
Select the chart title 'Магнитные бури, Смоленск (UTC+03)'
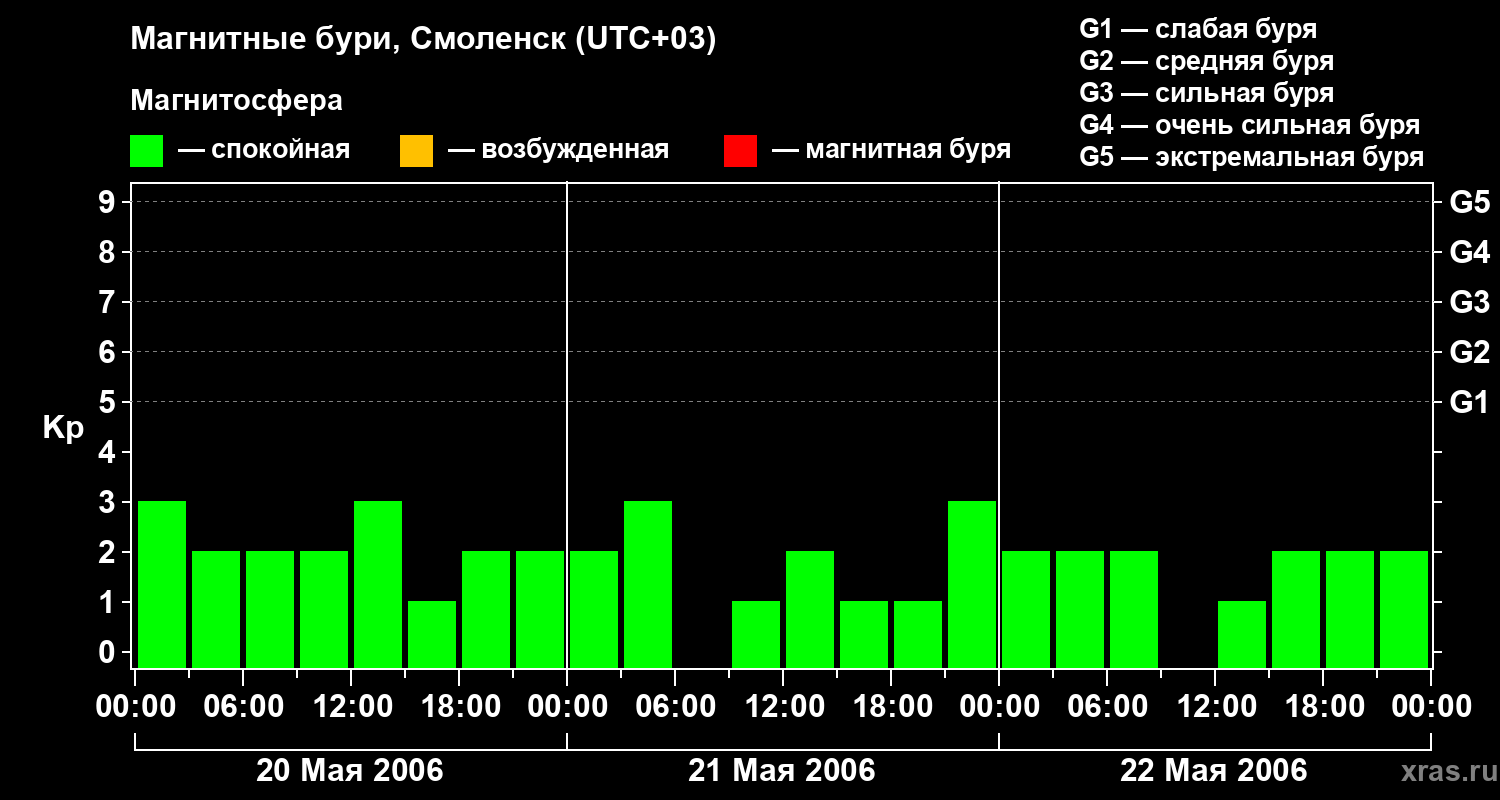coord(423,40)
